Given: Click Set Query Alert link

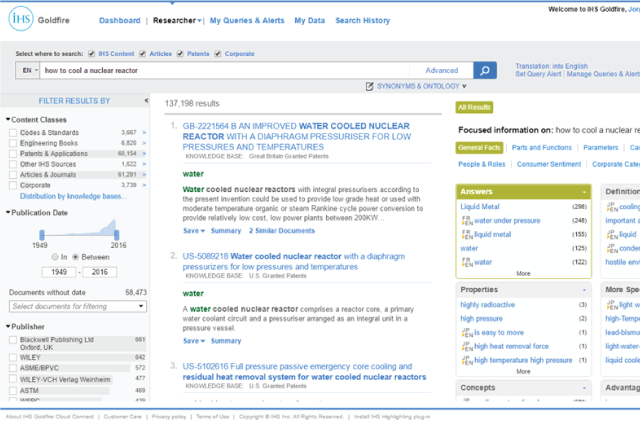Looking at the screenshot, I should click(538, 74).
